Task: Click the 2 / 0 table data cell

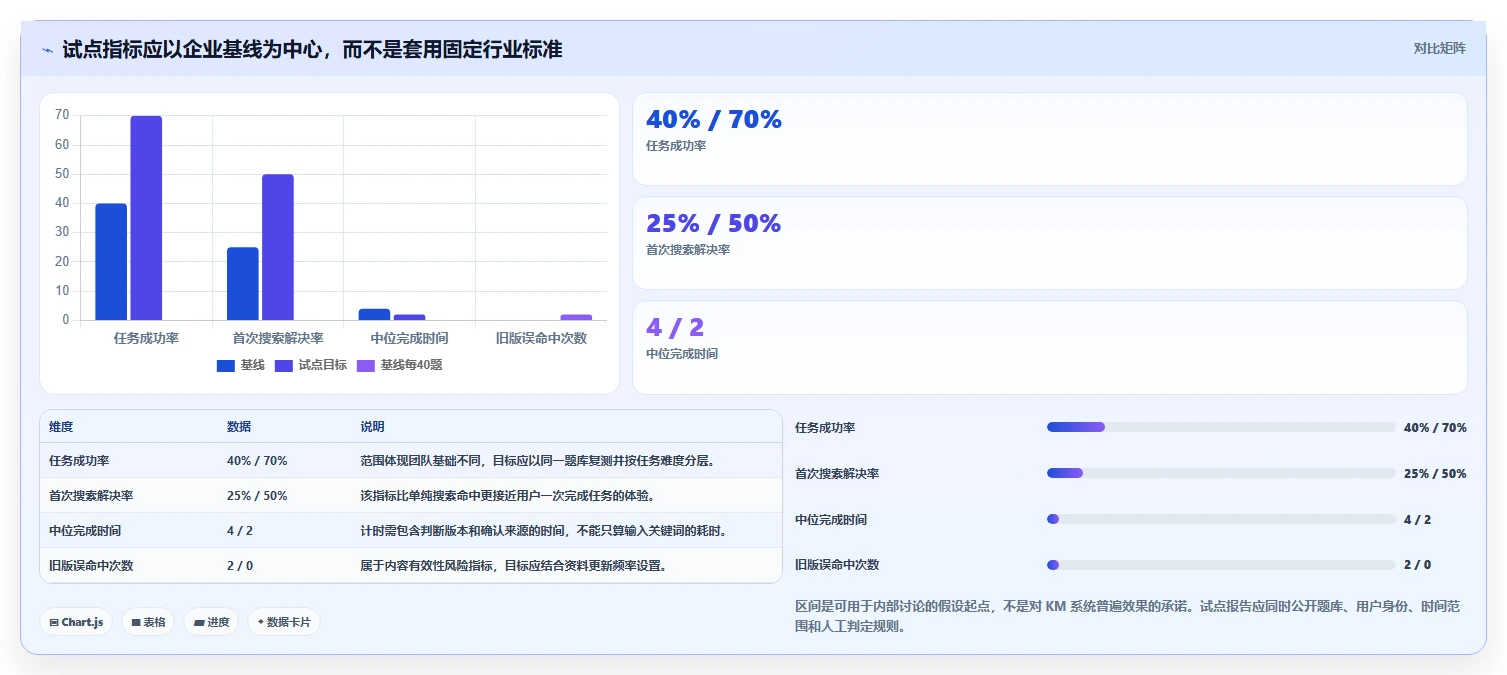Action: pyautogui.click(x=240, y=565)
